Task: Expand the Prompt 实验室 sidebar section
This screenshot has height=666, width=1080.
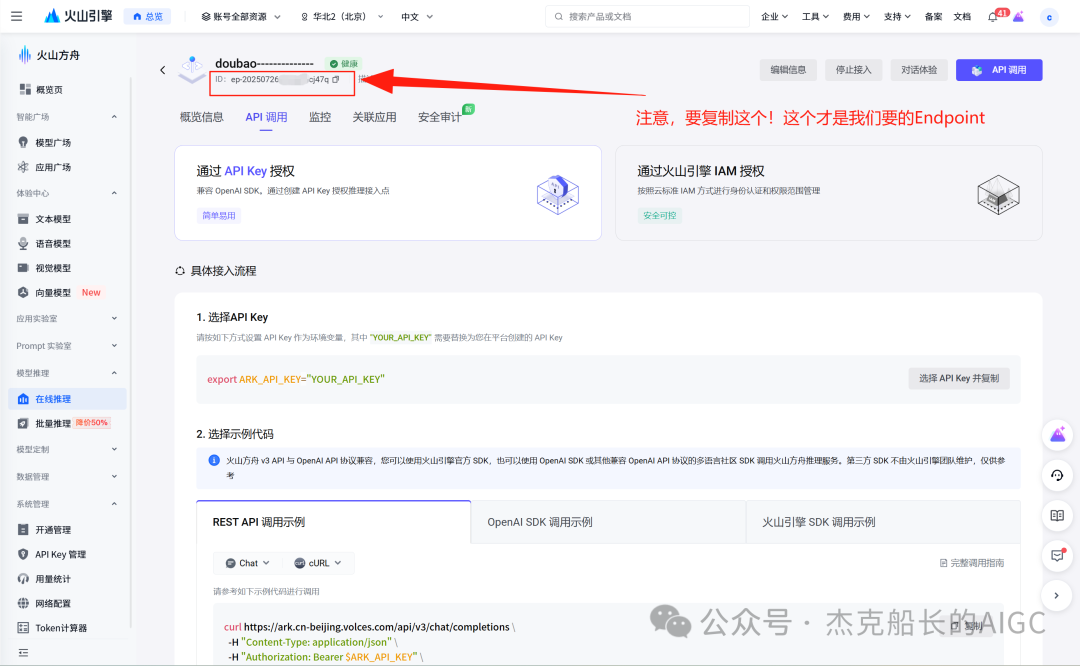Action: pyautogui.click(x=68, y=346)
